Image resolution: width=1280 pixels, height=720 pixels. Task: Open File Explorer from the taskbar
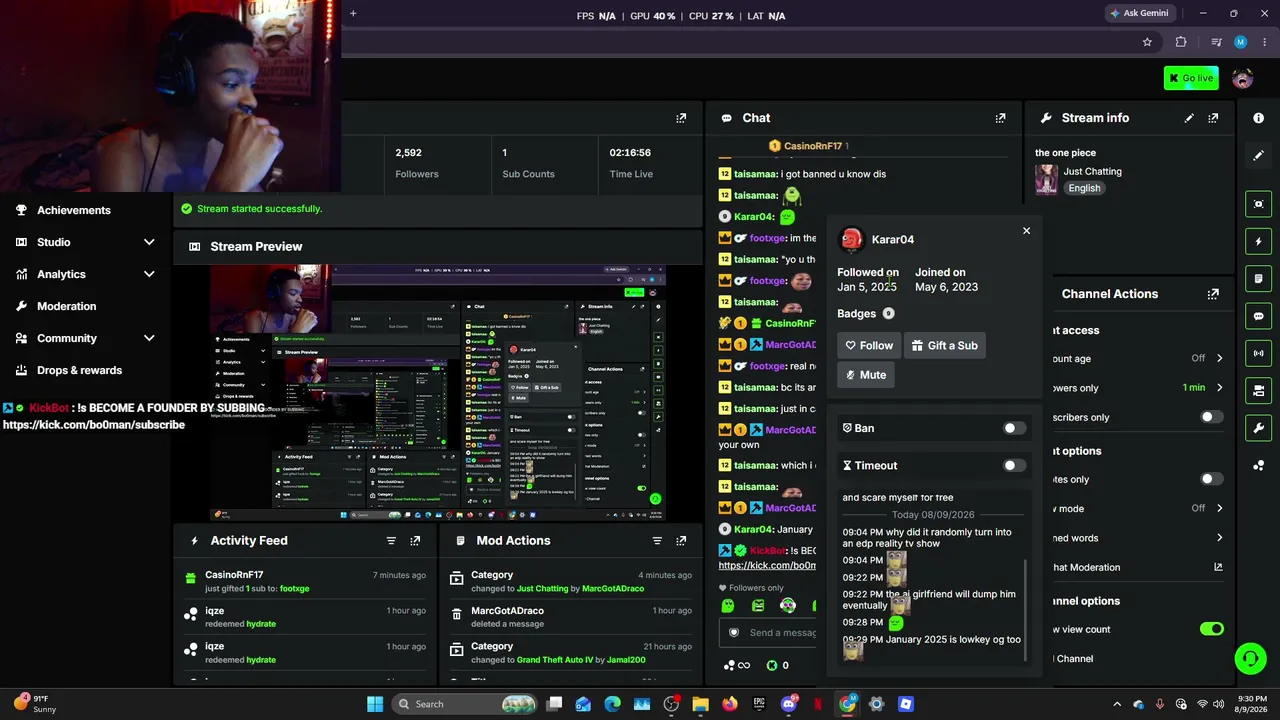tap(700, 704)
